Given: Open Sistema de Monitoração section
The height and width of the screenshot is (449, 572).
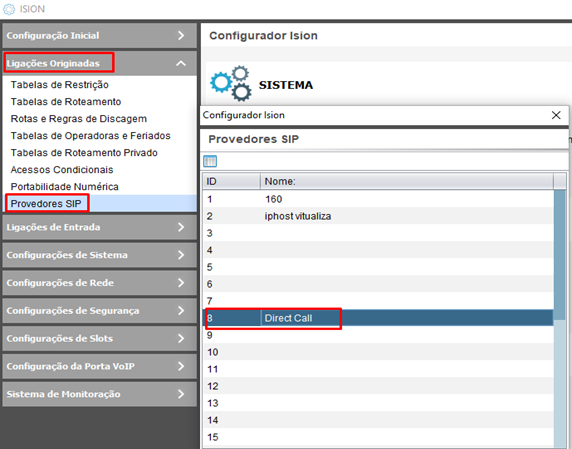Looking at the screenshot, I should point(100,394).
